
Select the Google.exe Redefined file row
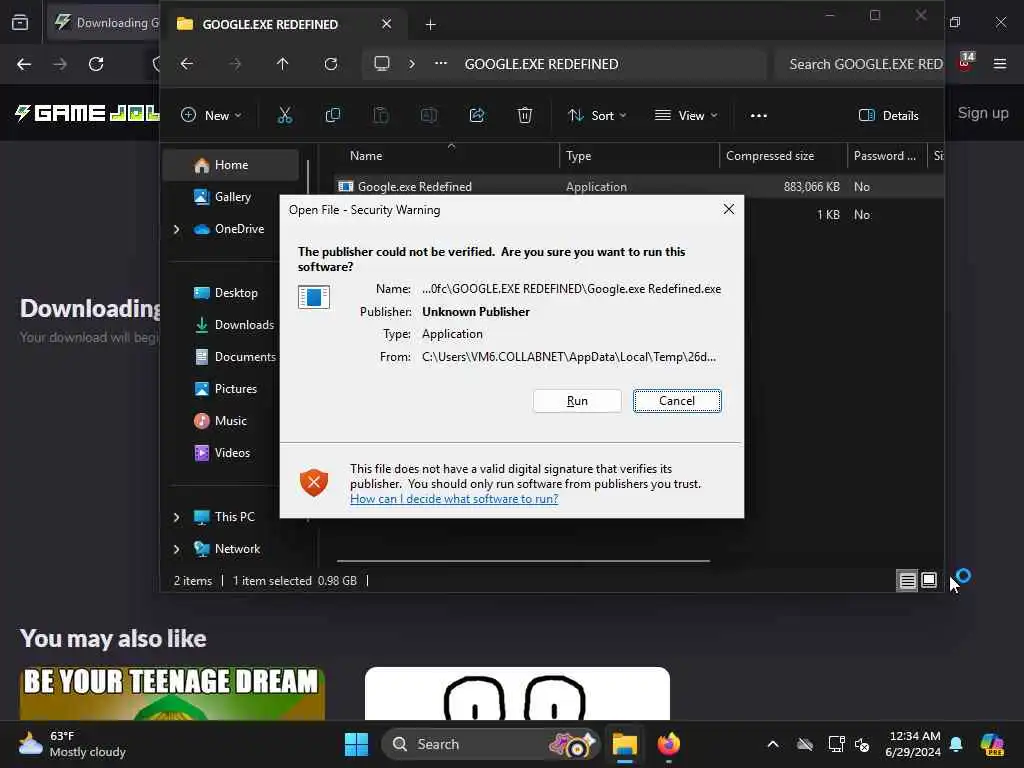pyautogui.click(x=639, y=187)
